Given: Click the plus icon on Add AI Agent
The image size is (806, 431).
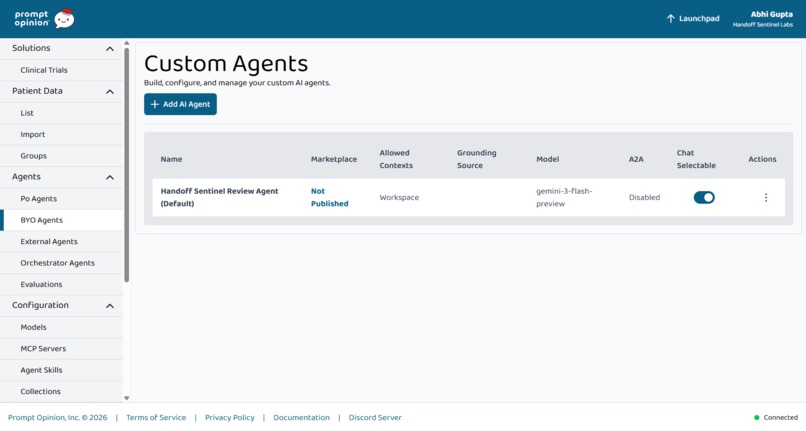Looking at the screenshot, I should point(154,104).
